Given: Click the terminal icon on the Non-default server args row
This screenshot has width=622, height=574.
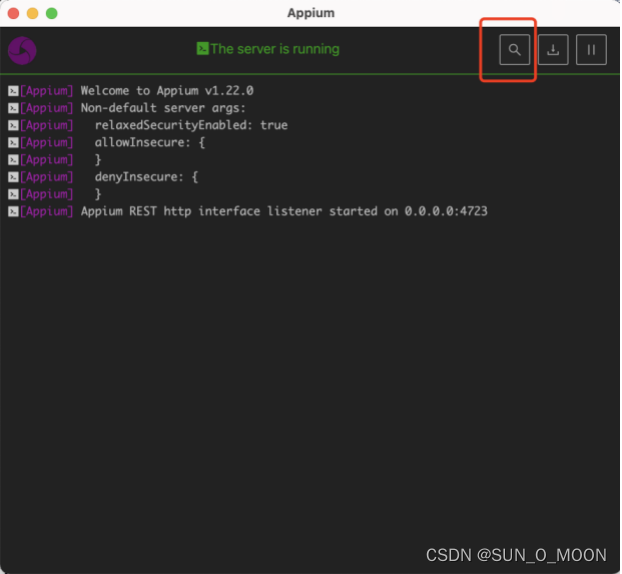Looking at the screenshot, I should coord(13,108).
